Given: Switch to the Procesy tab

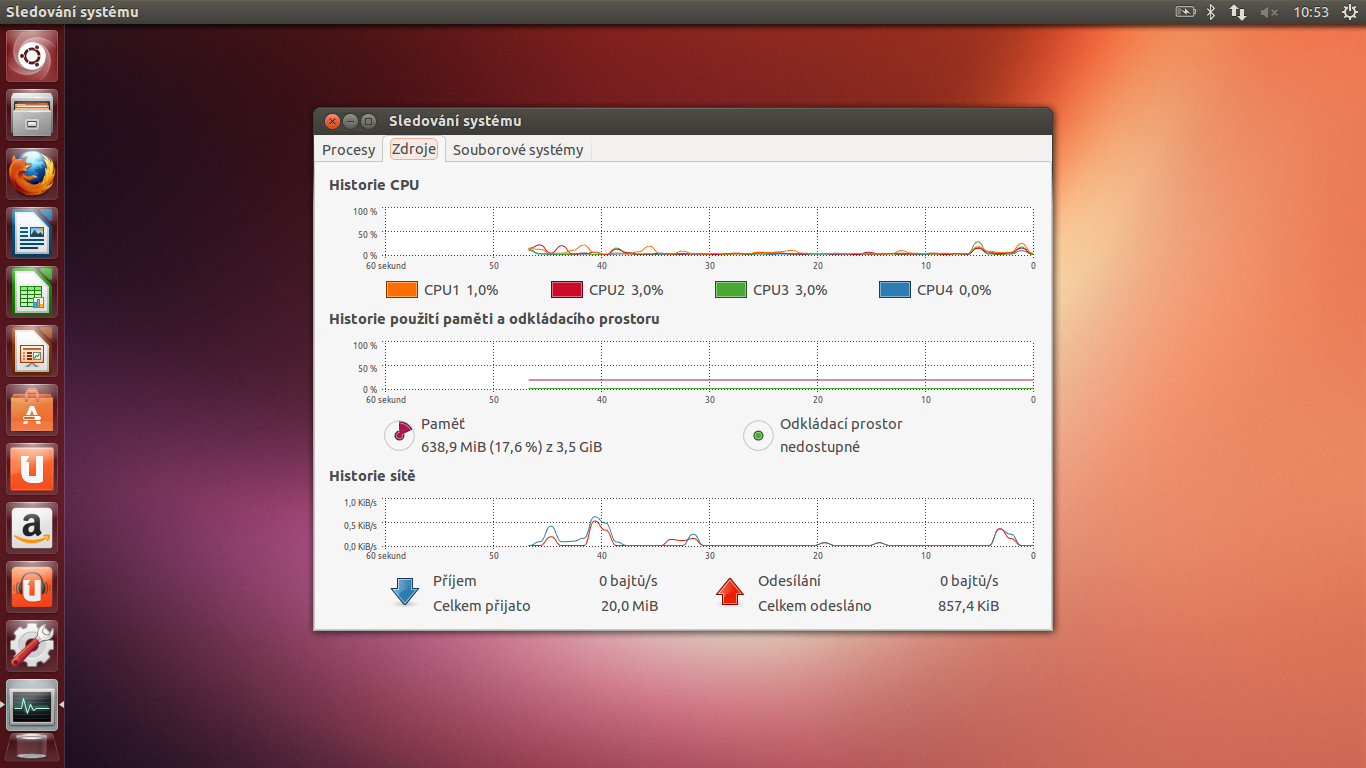Looking at the screenshot, I should [x=348, y=149].
